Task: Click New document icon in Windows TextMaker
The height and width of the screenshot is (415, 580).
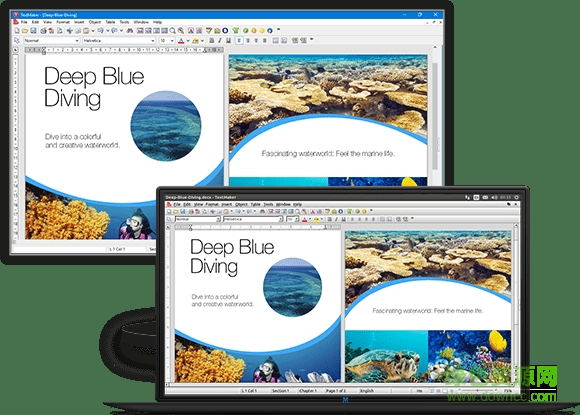Action: [17, 30]
